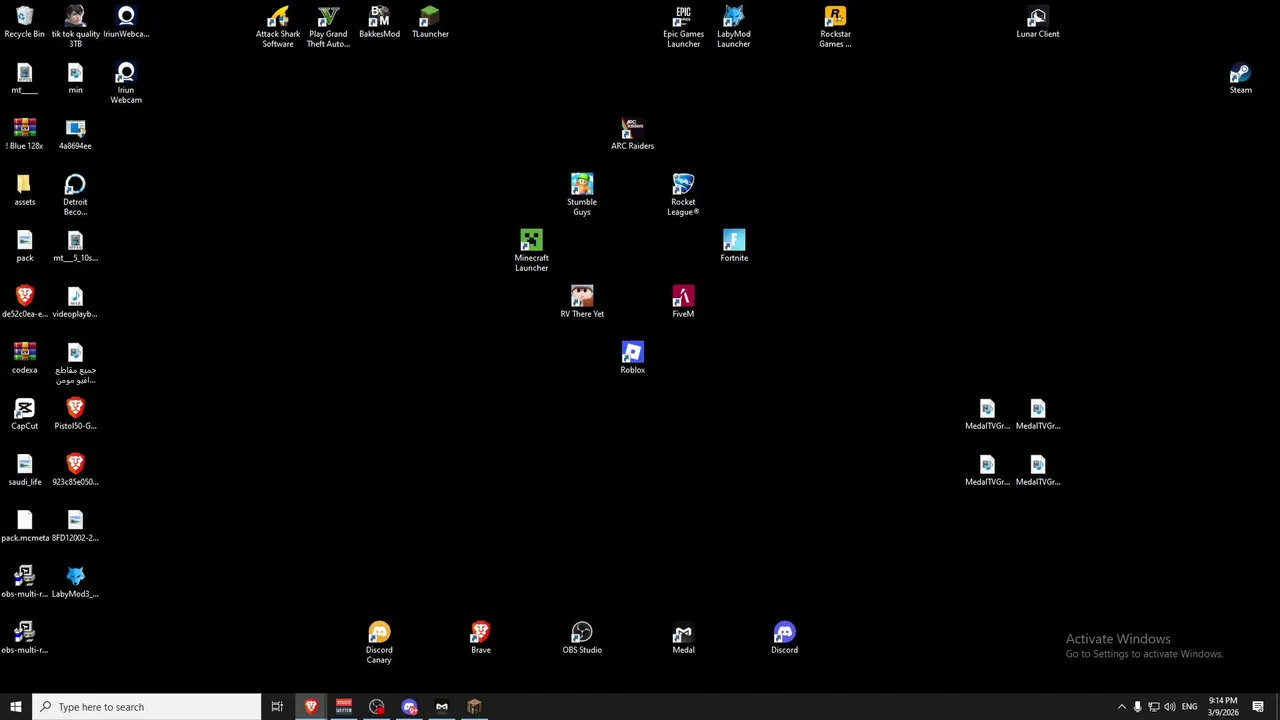Image resolution: width=1280 pixels, height=720 pixels.
Task: Select the videoplayb... file
Action: pyautogui.click(x=75, y=302)
